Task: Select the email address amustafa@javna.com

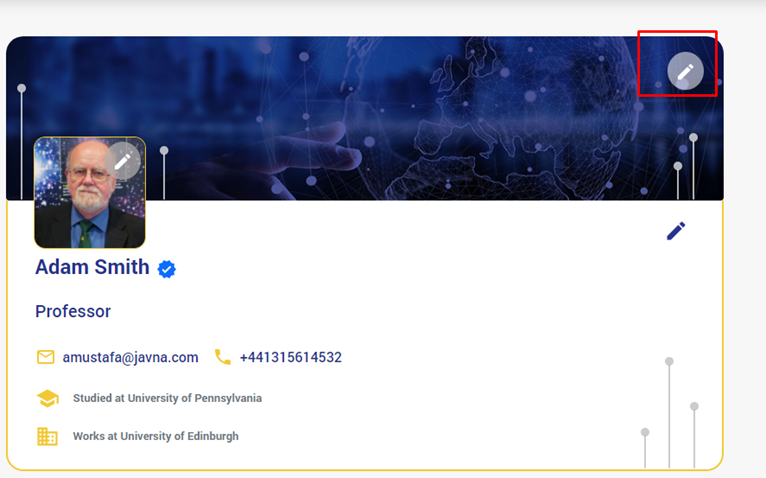Action: point(130,357)
